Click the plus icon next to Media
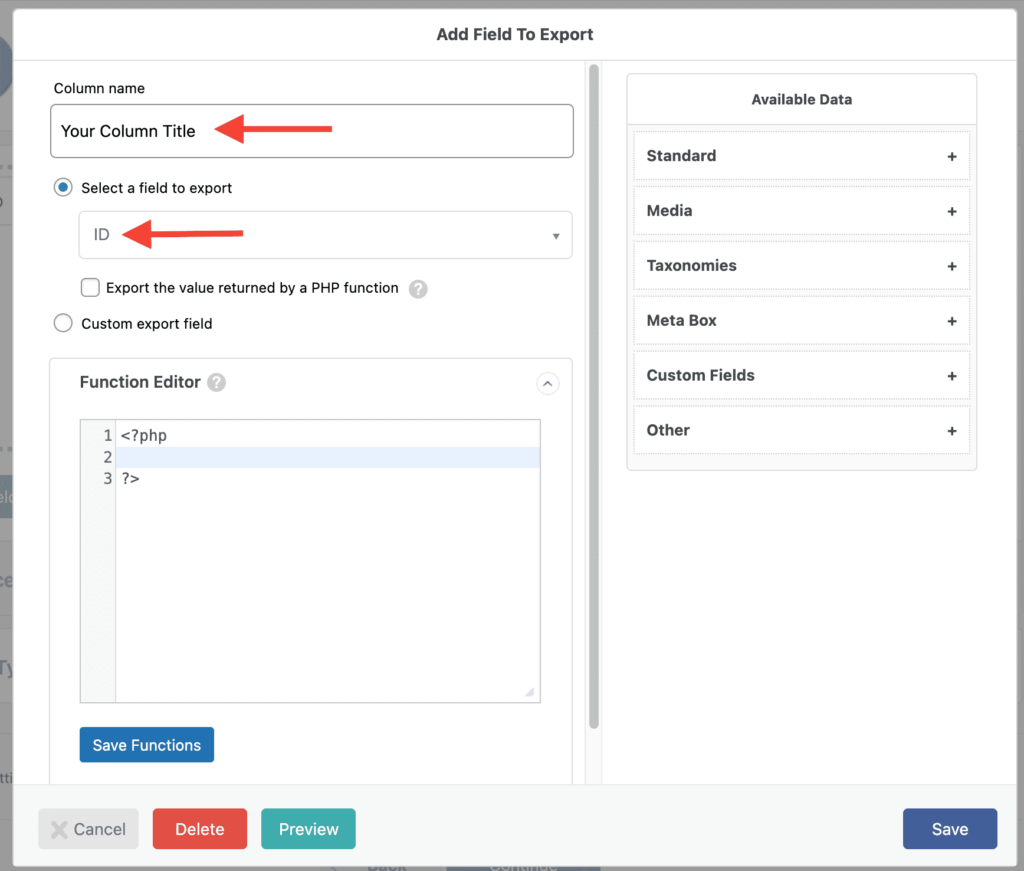1024x871 pixels. (952, 210)
